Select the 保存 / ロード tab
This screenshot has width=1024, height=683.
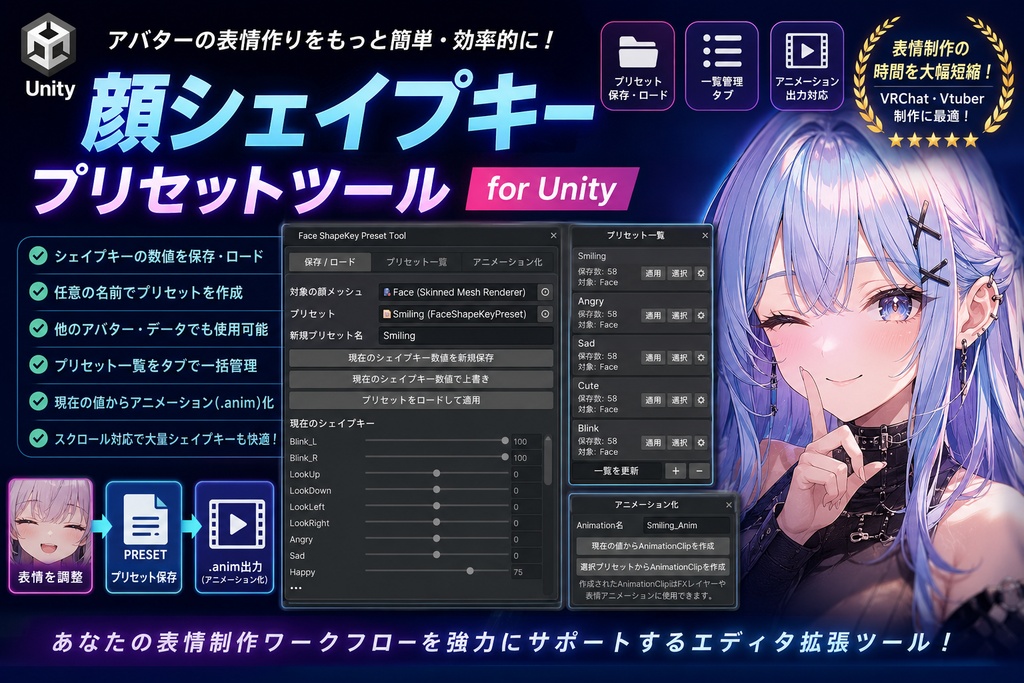330,262
